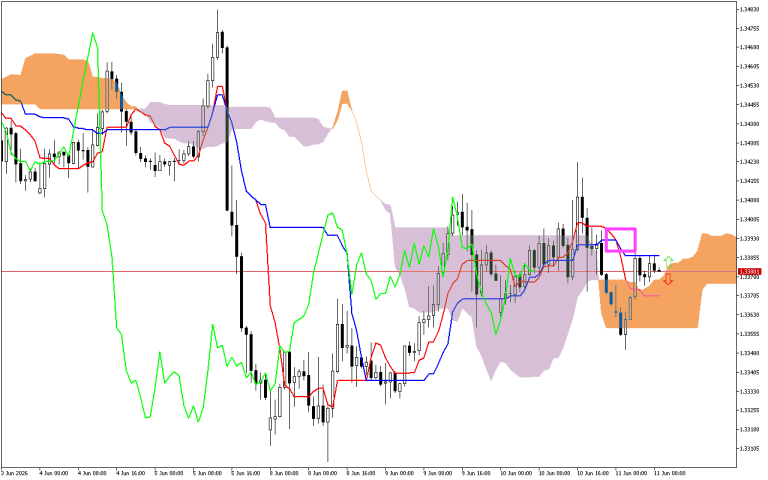
Task: Click the 1.33405 price axis label
Action: 750,372
